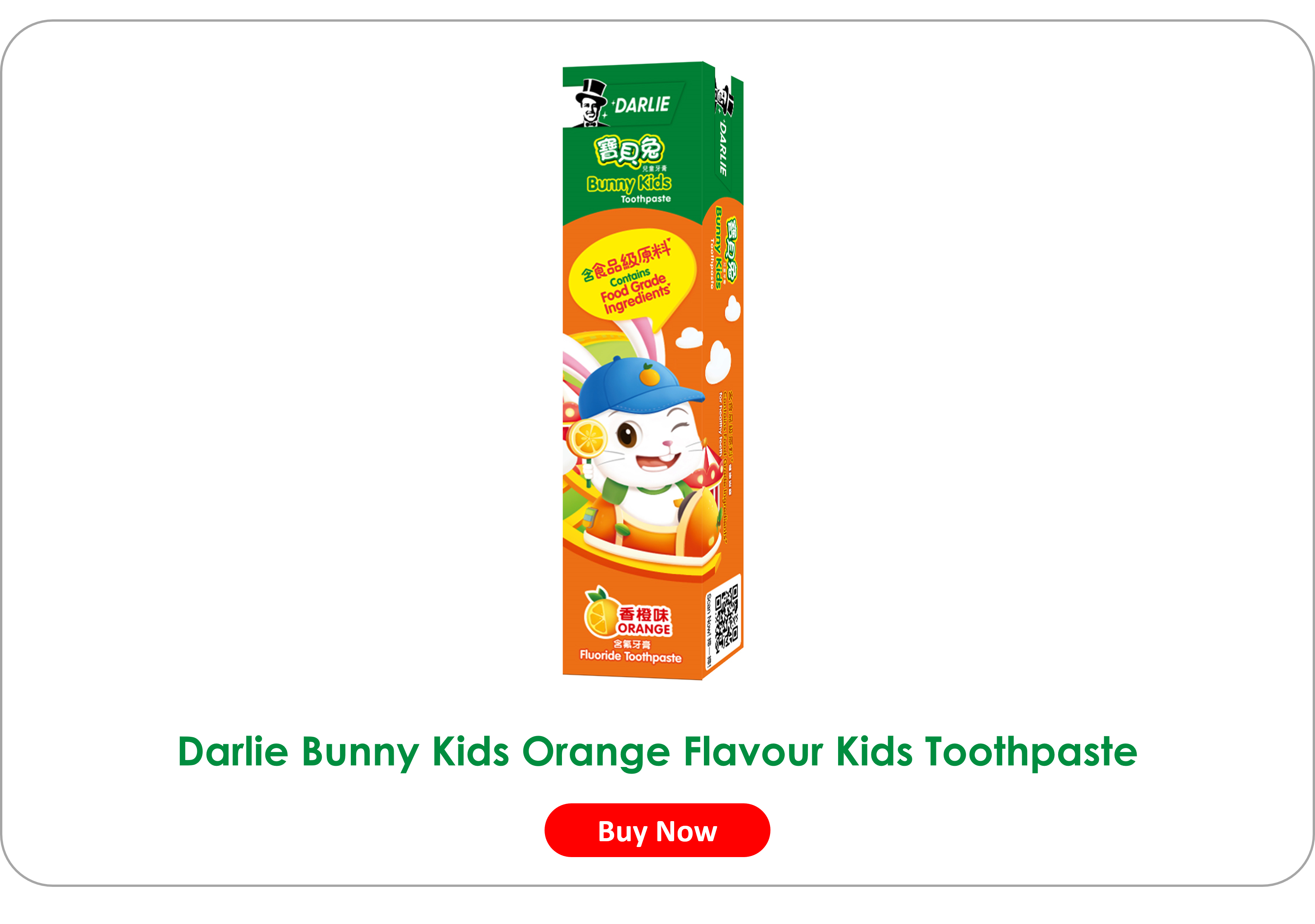Click the white Toothpaste word under Bunny Kids
This screenshot has height=924, width=1315.
click(x=646, y=199)
